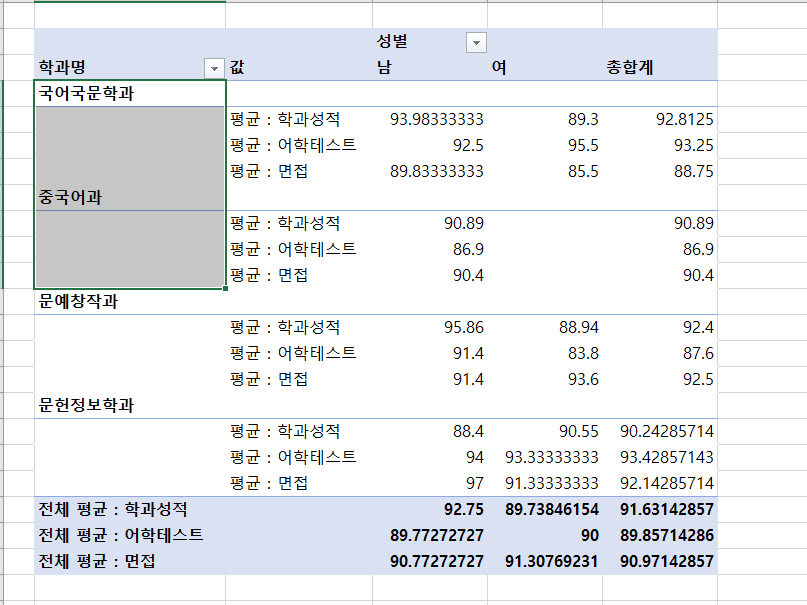This screenshot has height=605, width=807.
Task: Select the 전체 평균 : 어학테스트 label
Action: coord(120,535)
